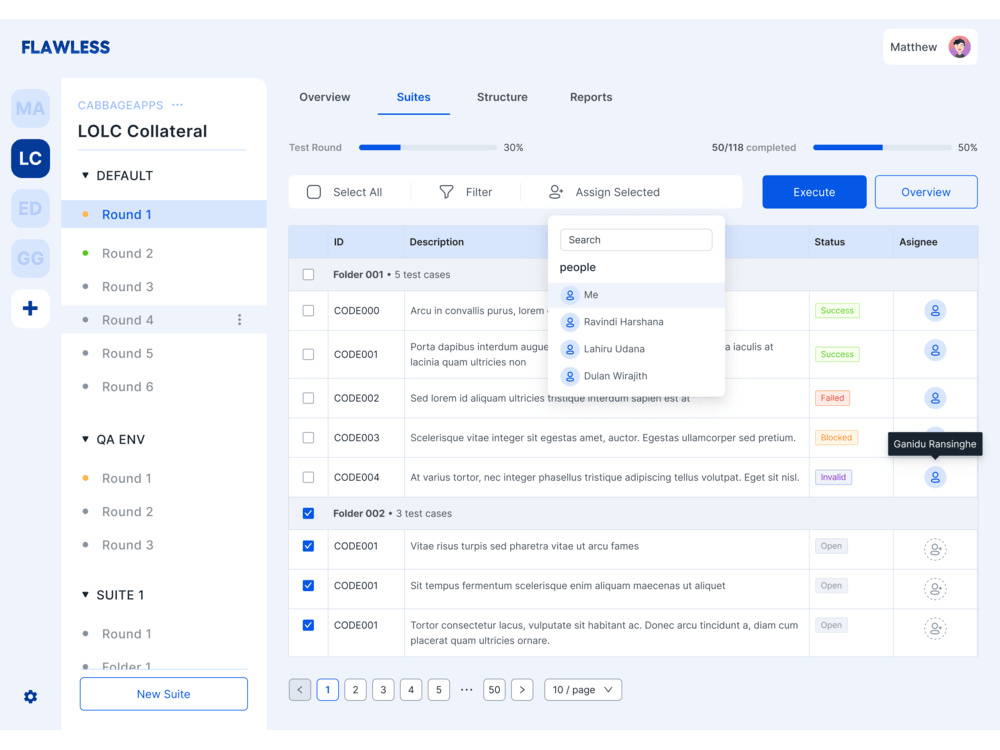This screenshot has width=1000, height=750.
Task: Go to page 50
Action: pyautogui.click(x=494, y=689)
